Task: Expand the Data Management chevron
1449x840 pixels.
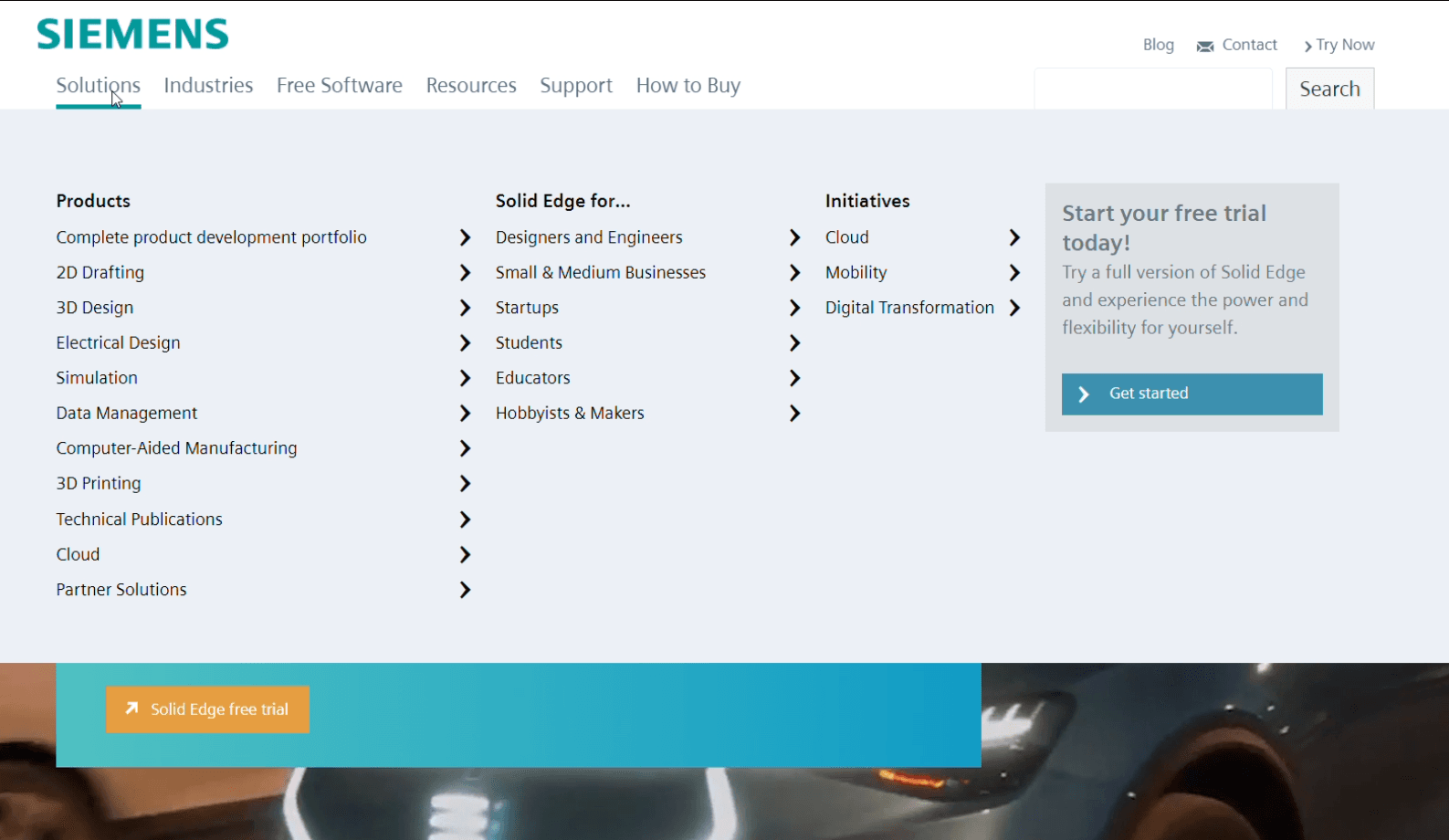Action: (x=465, y=414)
